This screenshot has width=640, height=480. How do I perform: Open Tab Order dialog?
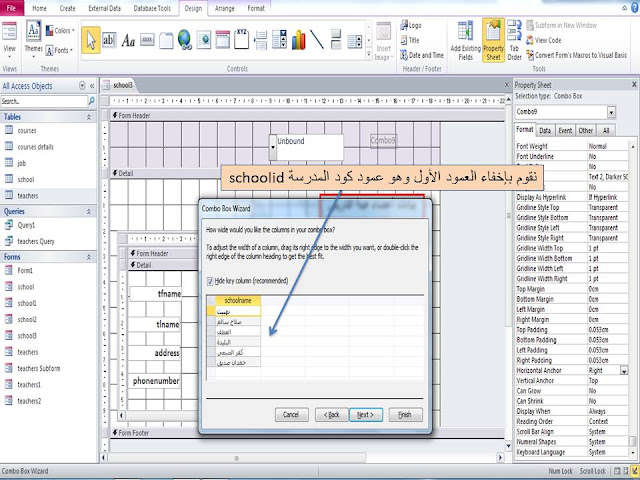pyautogui.click(x=514, y=41)
